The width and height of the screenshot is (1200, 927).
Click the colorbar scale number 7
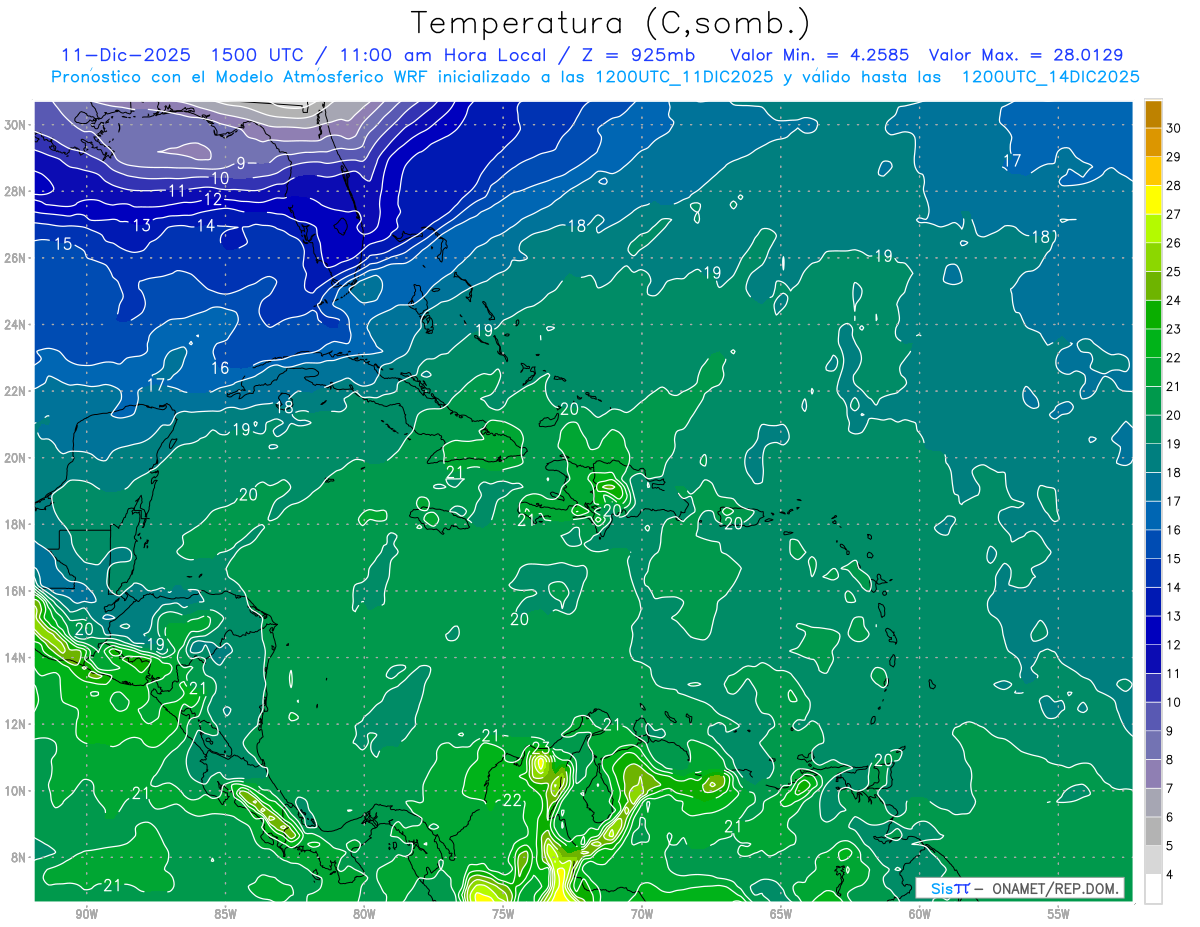1171,789
